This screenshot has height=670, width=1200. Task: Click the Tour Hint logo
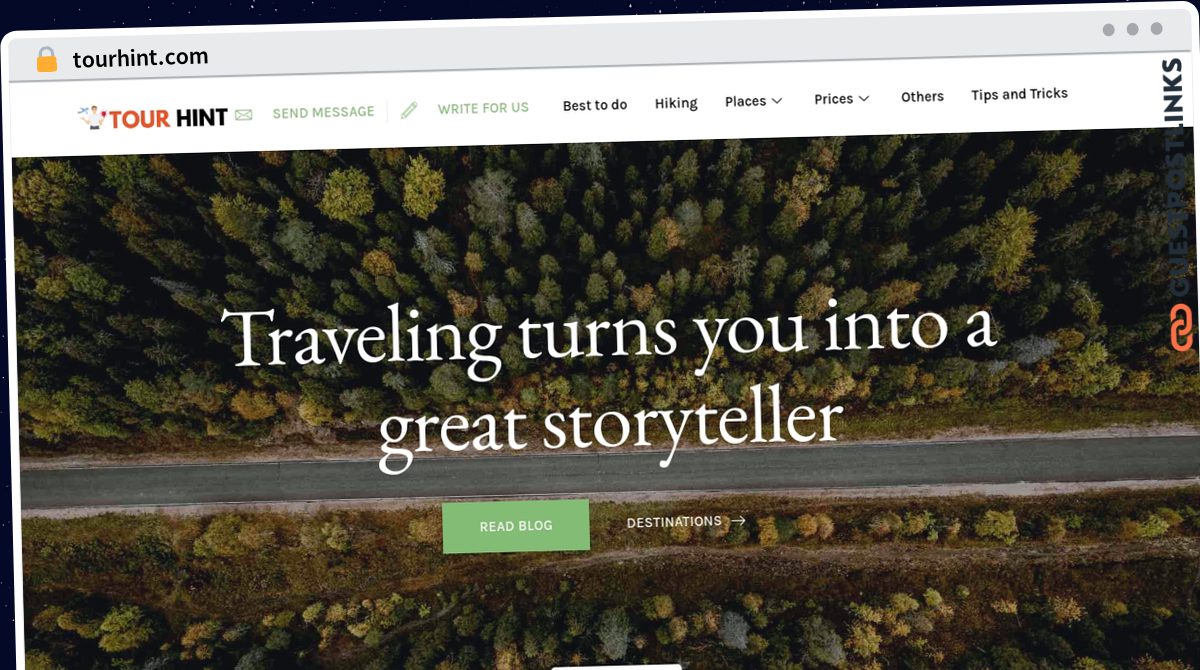coord(153,118)
